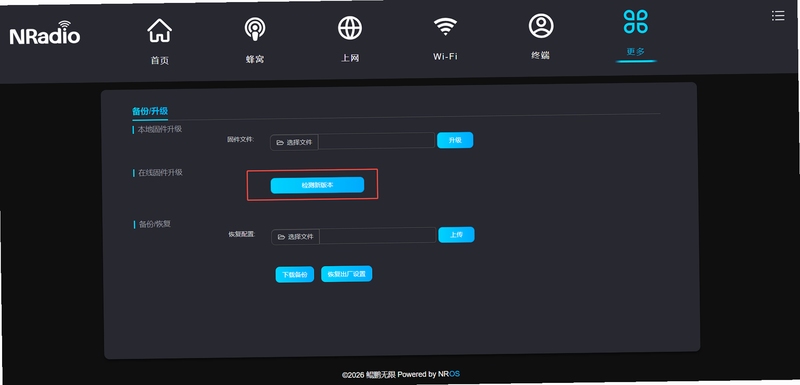The height and width of the screenshot is (385, 800).
Task: Click the 升级 button
Action: (455, 140)
